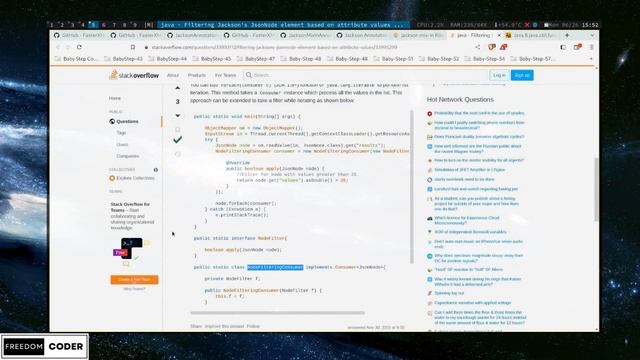This screenshot has height=360, width=640.
Task: Click the Collectives info icon in sidebar
Action: [156, 170]
